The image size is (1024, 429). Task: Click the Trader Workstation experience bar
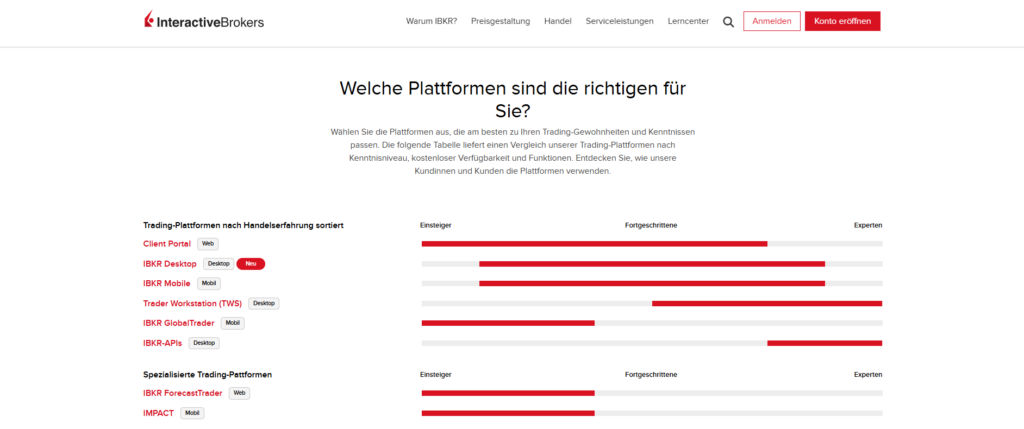click(652, 304)
